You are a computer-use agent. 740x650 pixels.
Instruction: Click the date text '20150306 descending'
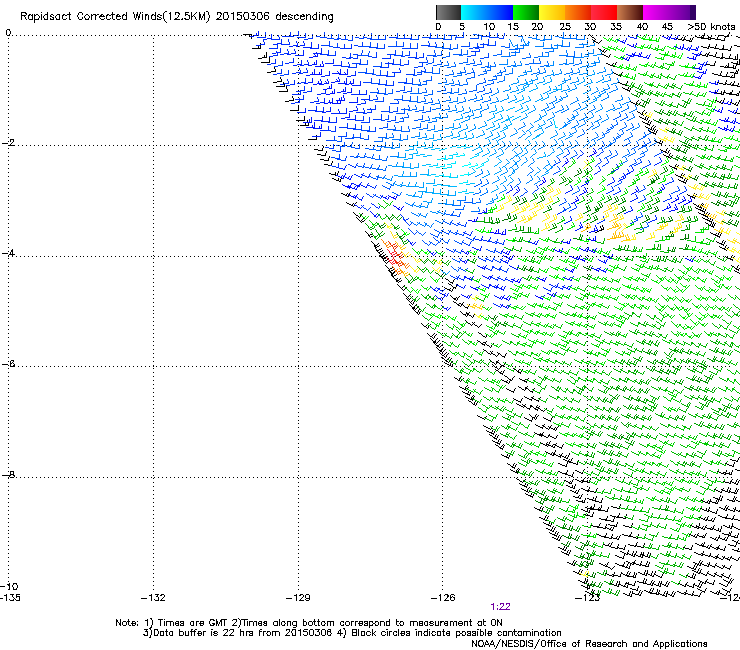click(x=274, y=17)
